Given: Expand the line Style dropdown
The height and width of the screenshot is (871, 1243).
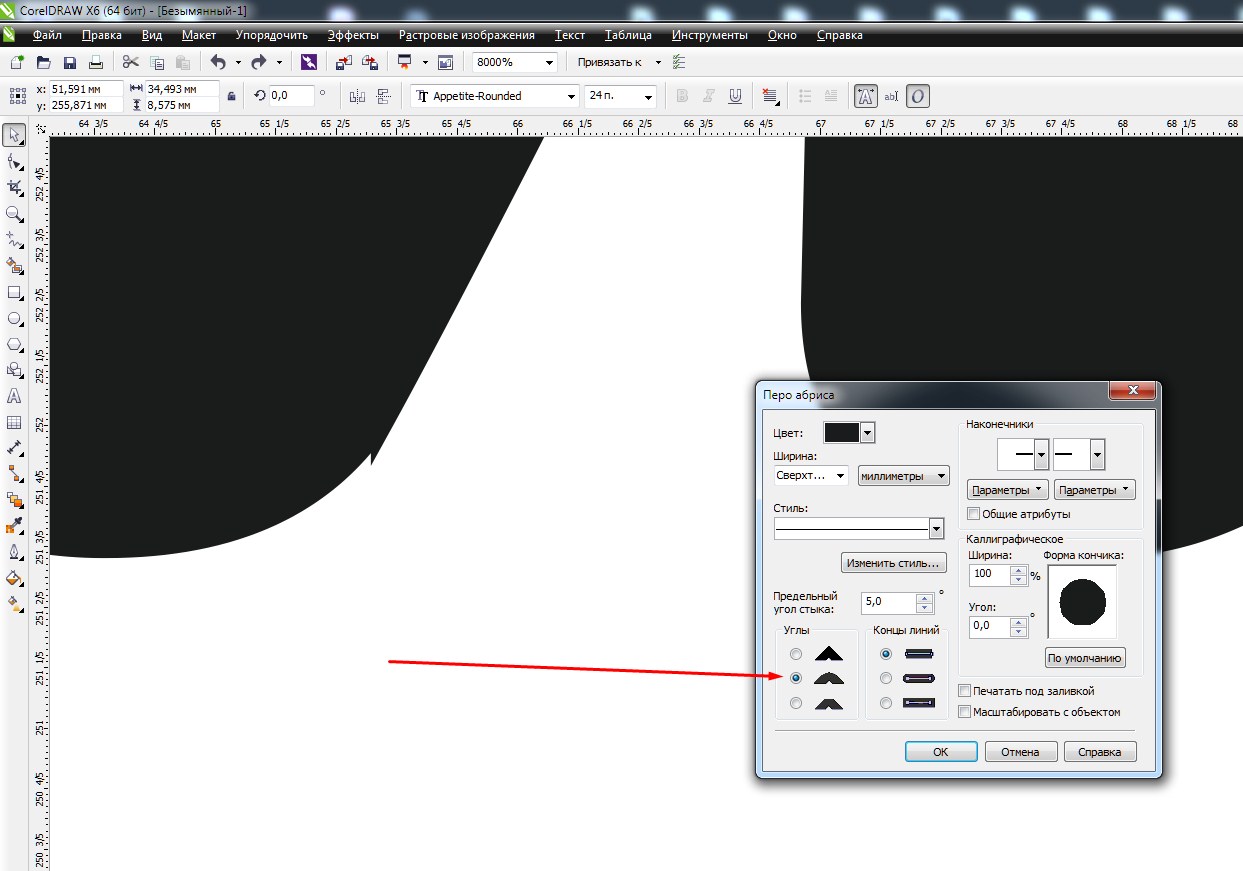Looking at the screenshot, I should [936, 528].
